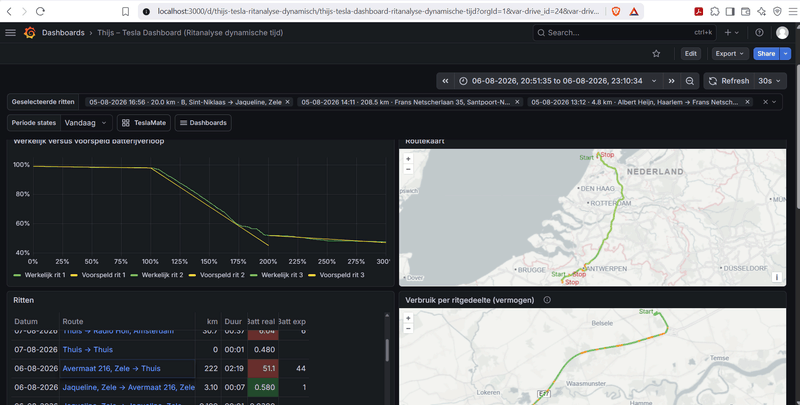Remove the 208.5 km Frans Netscherlaan trip chip
The image size is (800, 405).
click(517, 102)
